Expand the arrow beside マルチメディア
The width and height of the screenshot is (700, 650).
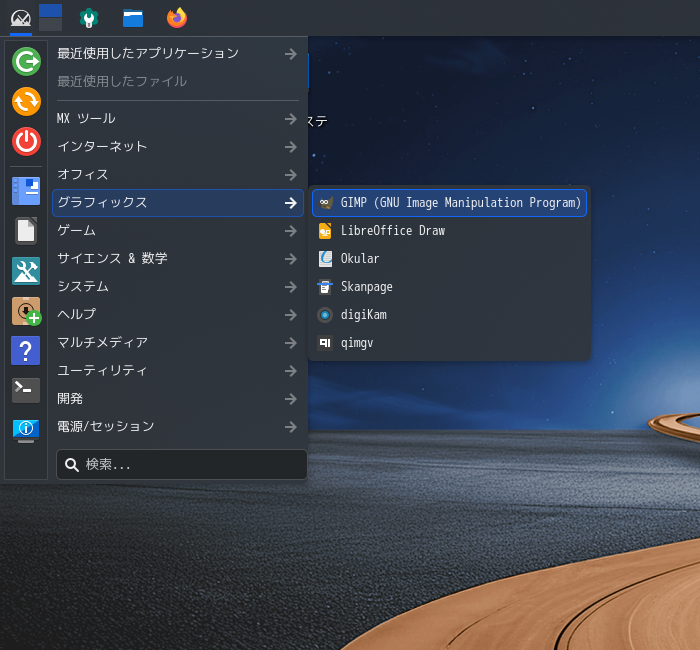290,343
